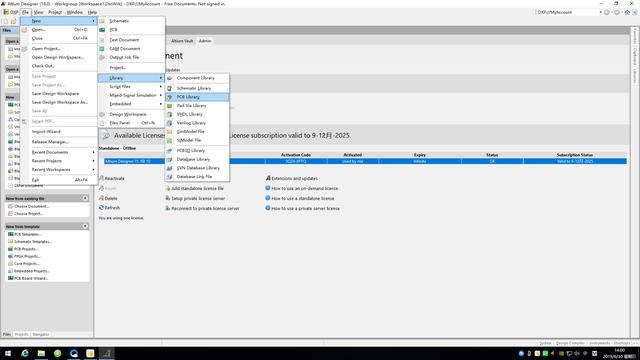Click the CAM Document icon
Viewport: 640px width, 360px height.
102,49
